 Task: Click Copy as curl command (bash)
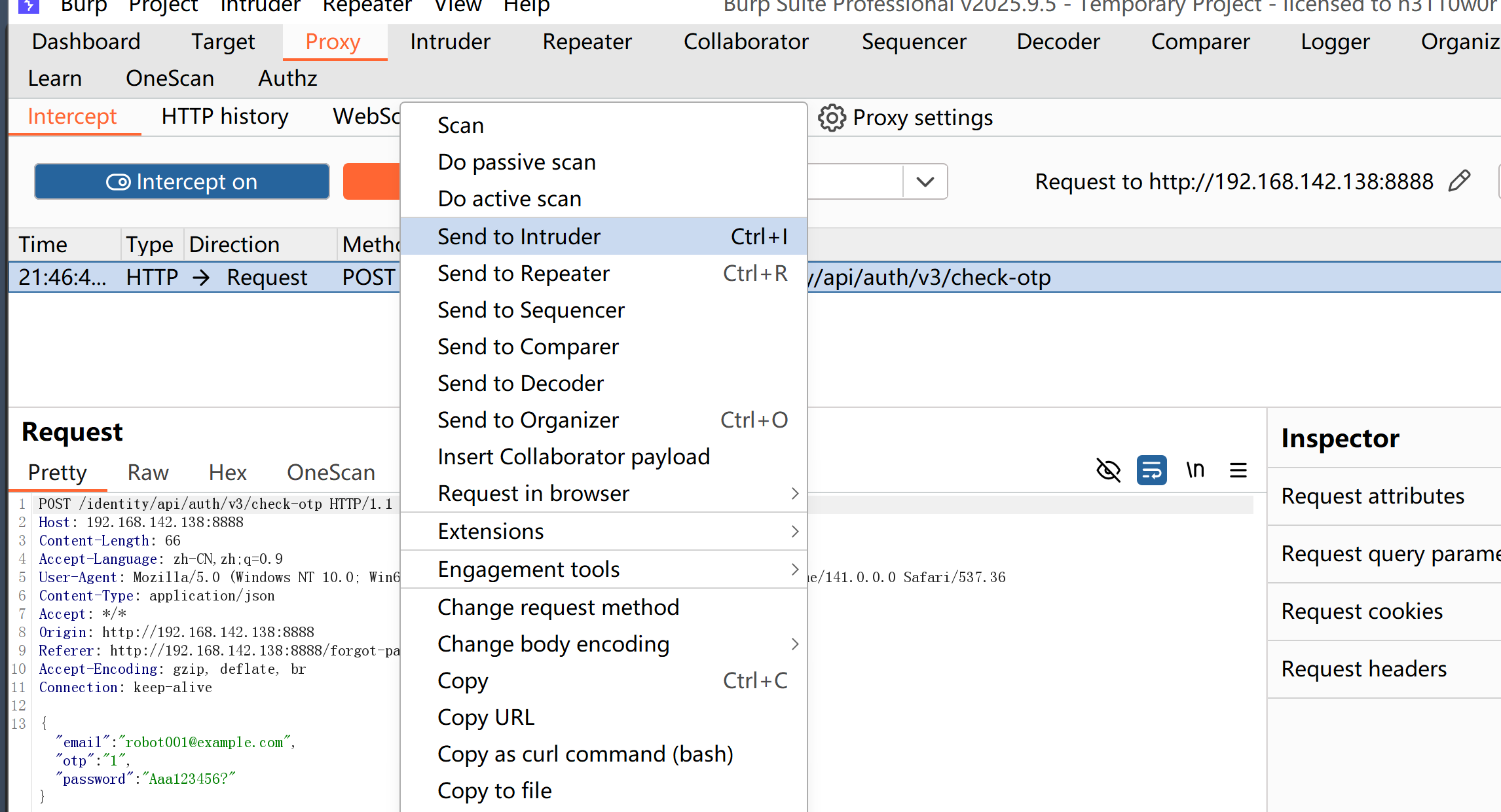tap(585, 754)
